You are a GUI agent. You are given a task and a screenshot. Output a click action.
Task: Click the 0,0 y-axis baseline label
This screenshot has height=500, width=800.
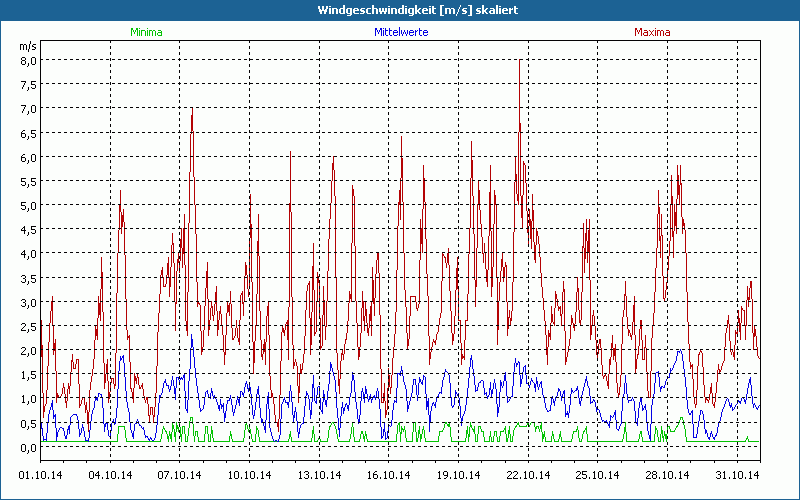[x=29, y=447]
